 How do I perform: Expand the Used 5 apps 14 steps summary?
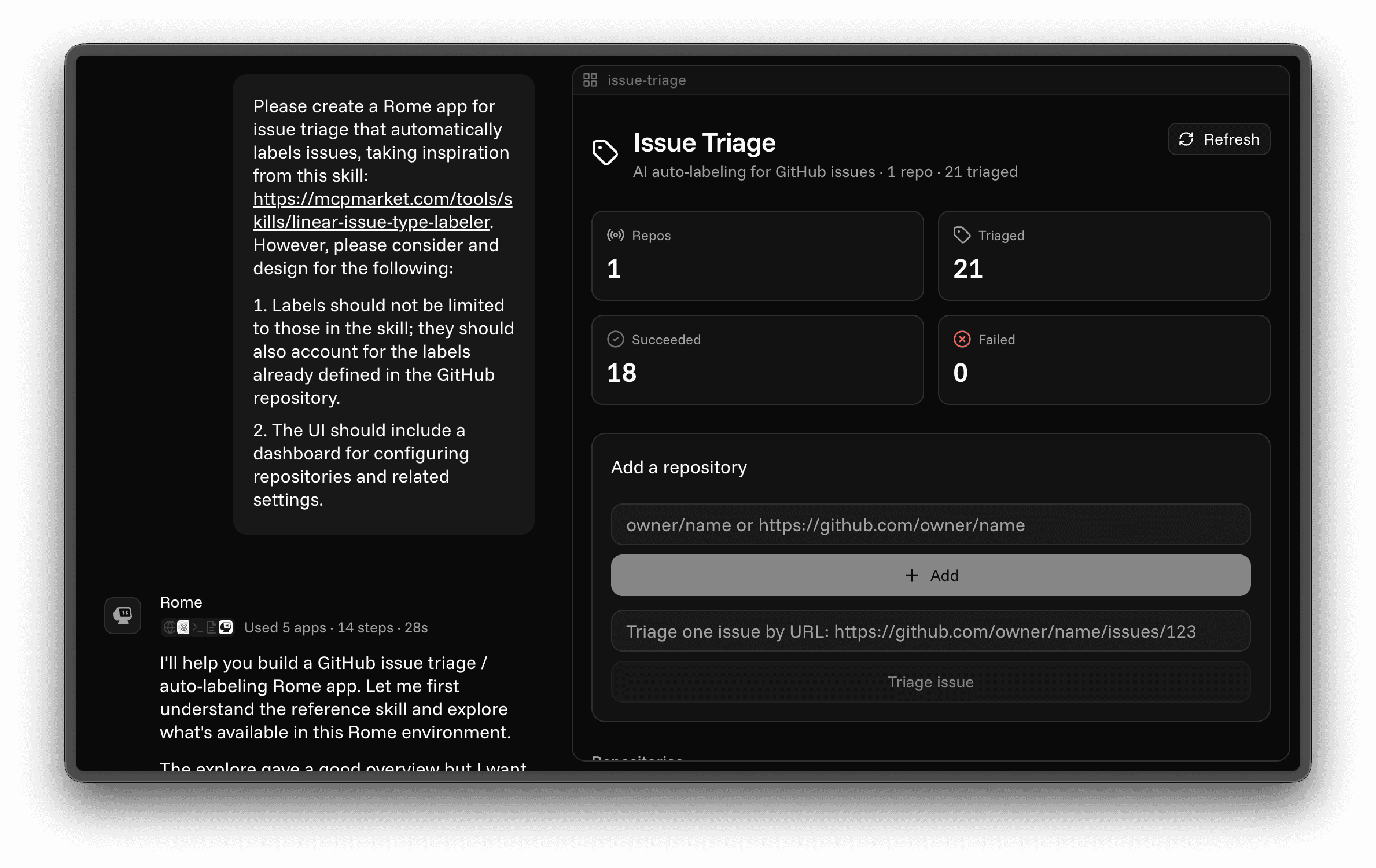pos(336,627)
